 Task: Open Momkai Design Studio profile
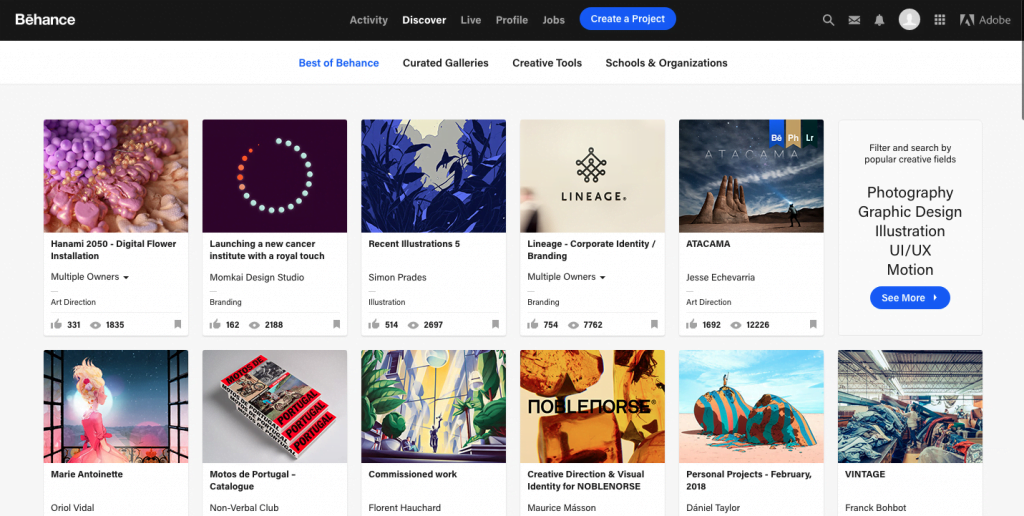257,277
